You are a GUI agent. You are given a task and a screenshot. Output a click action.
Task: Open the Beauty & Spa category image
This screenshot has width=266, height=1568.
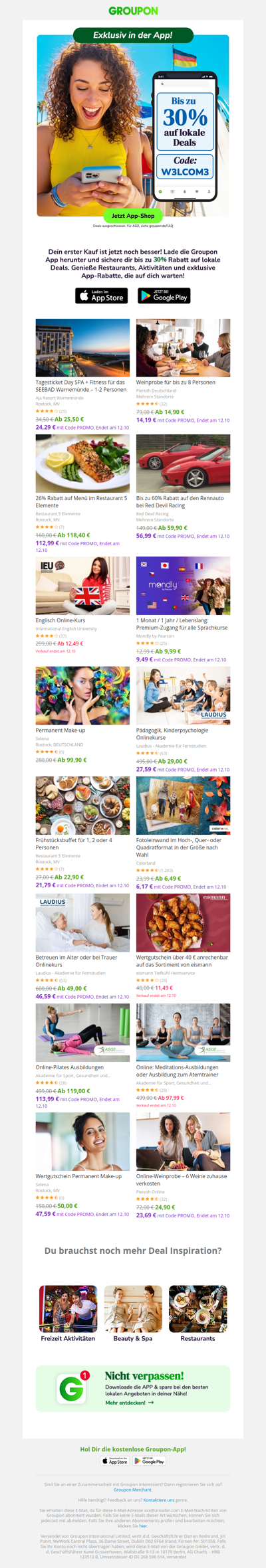click(x=133, y=1309)
